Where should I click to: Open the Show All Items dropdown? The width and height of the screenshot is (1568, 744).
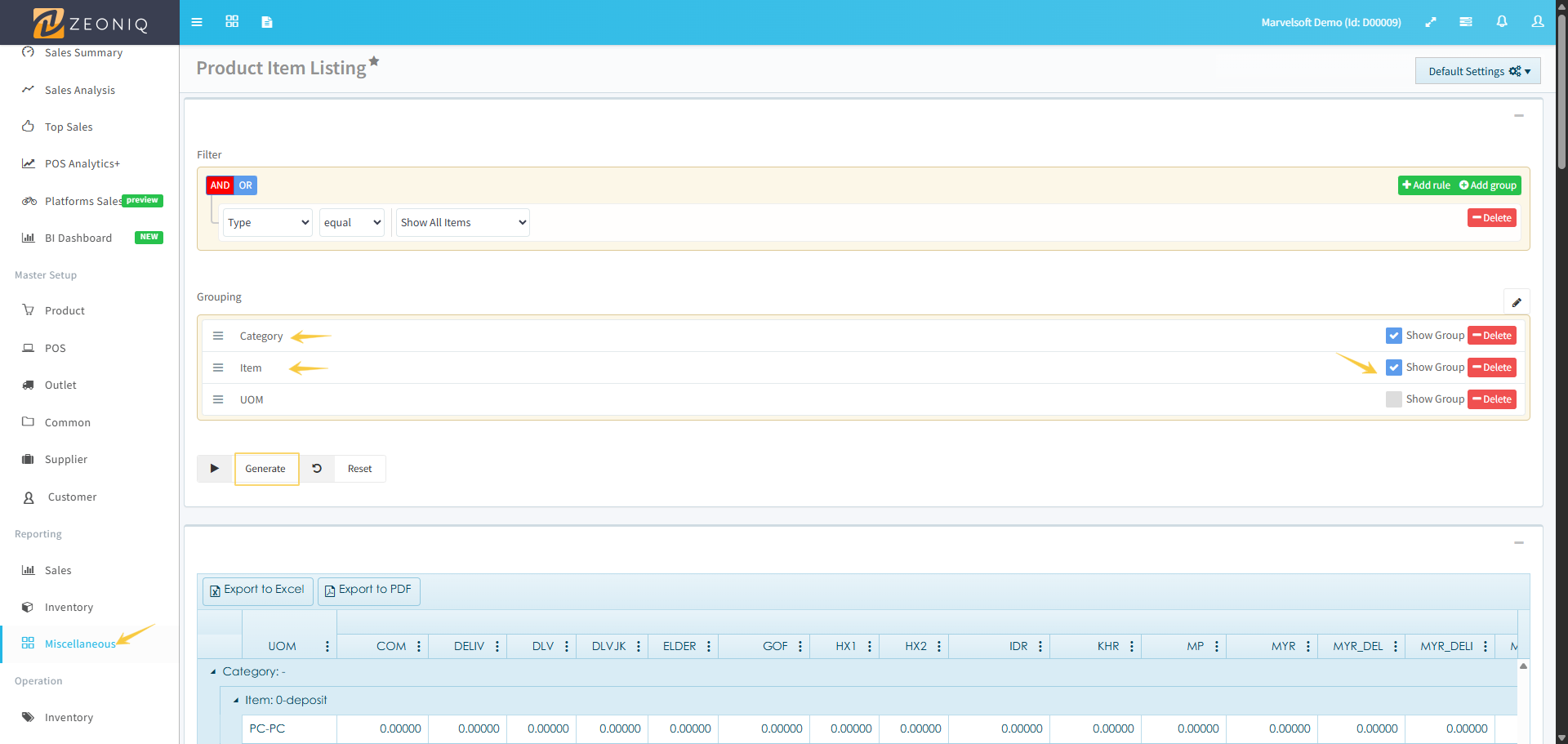[462, 222]
